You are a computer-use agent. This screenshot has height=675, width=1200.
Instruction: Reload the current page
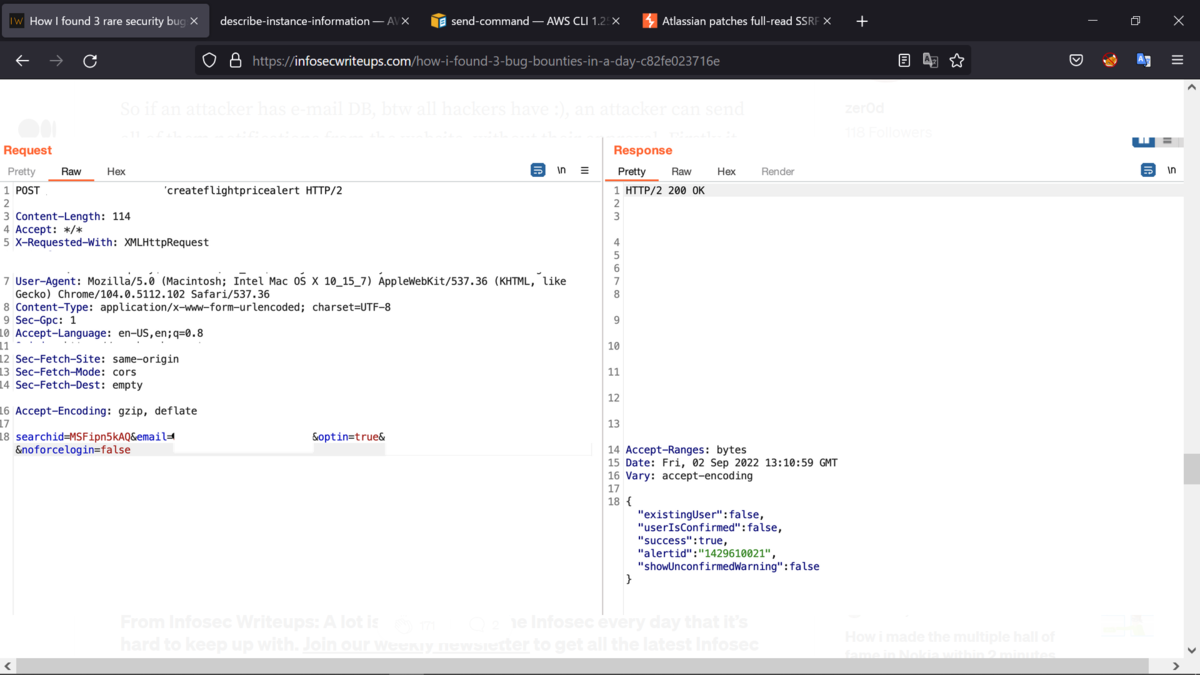90,60
